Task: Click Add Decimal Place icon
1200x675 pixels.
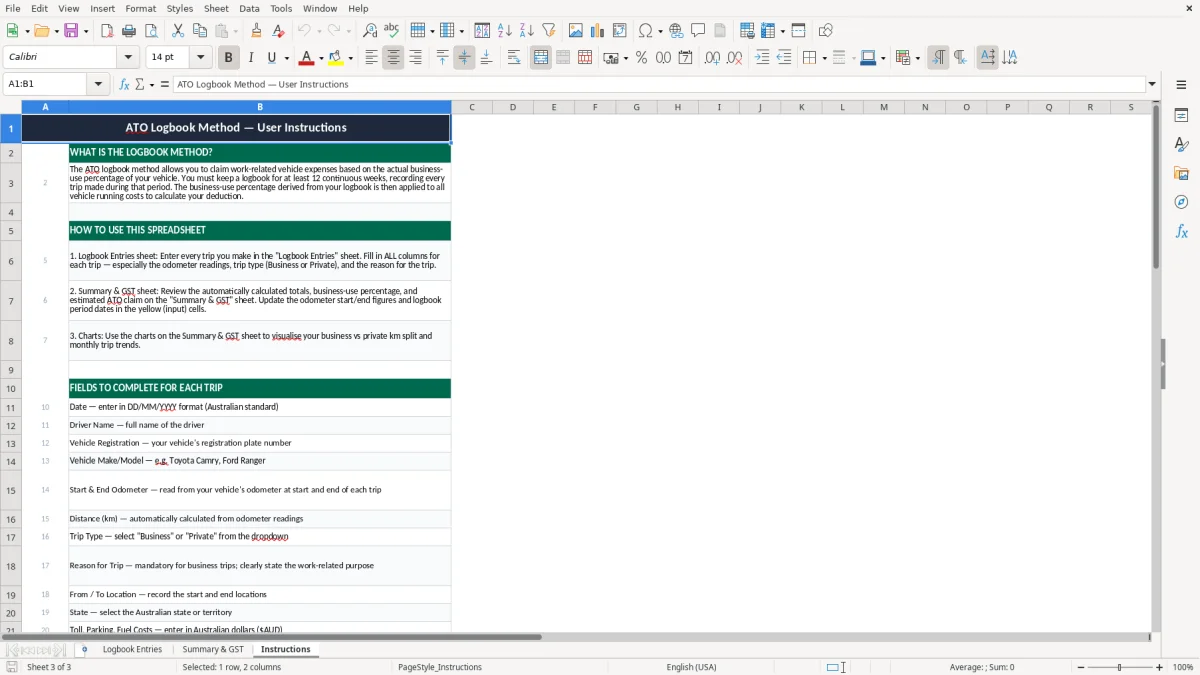Action: pyautogui.click(x=713, y=58)
